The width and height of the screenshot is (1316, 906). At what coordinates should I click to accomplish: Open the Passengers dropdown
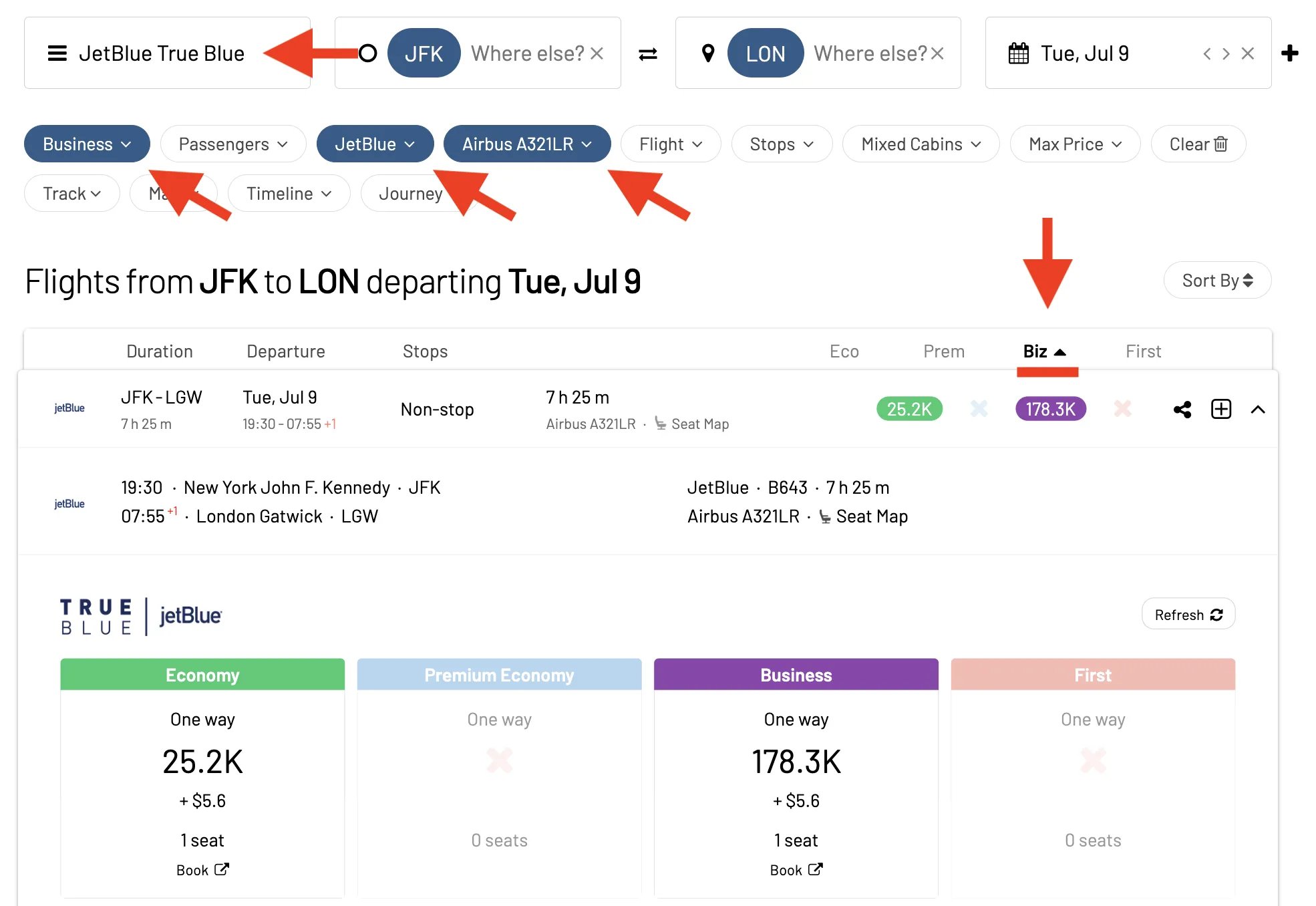coord(233,144)
